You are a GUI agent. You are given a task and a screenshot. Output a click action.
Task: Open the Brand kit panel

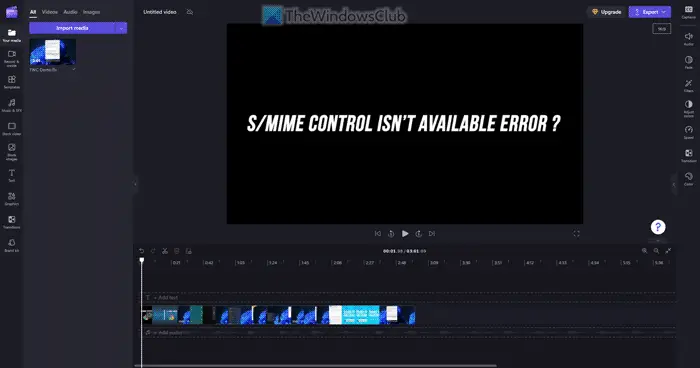[x=12, y=245]
